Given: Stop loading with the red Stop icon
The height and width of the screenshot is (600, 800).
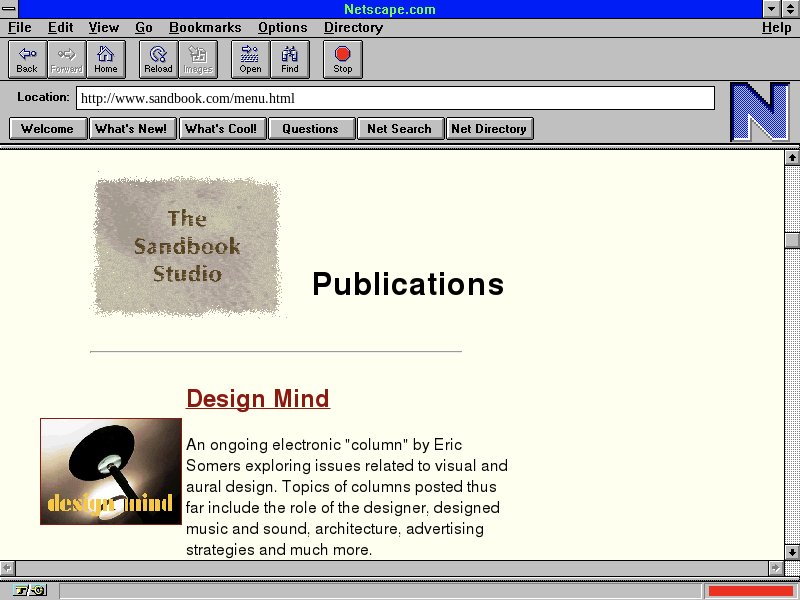Looking at the screenshot, I should (343, 59).
